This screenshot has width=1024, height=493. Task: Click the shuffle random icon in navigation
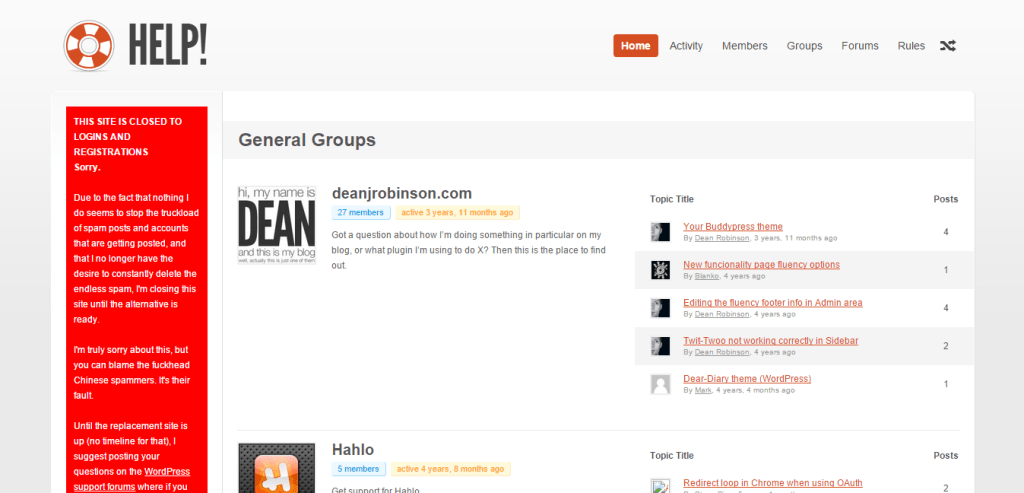pyautogui.click(x=948, y=46)
